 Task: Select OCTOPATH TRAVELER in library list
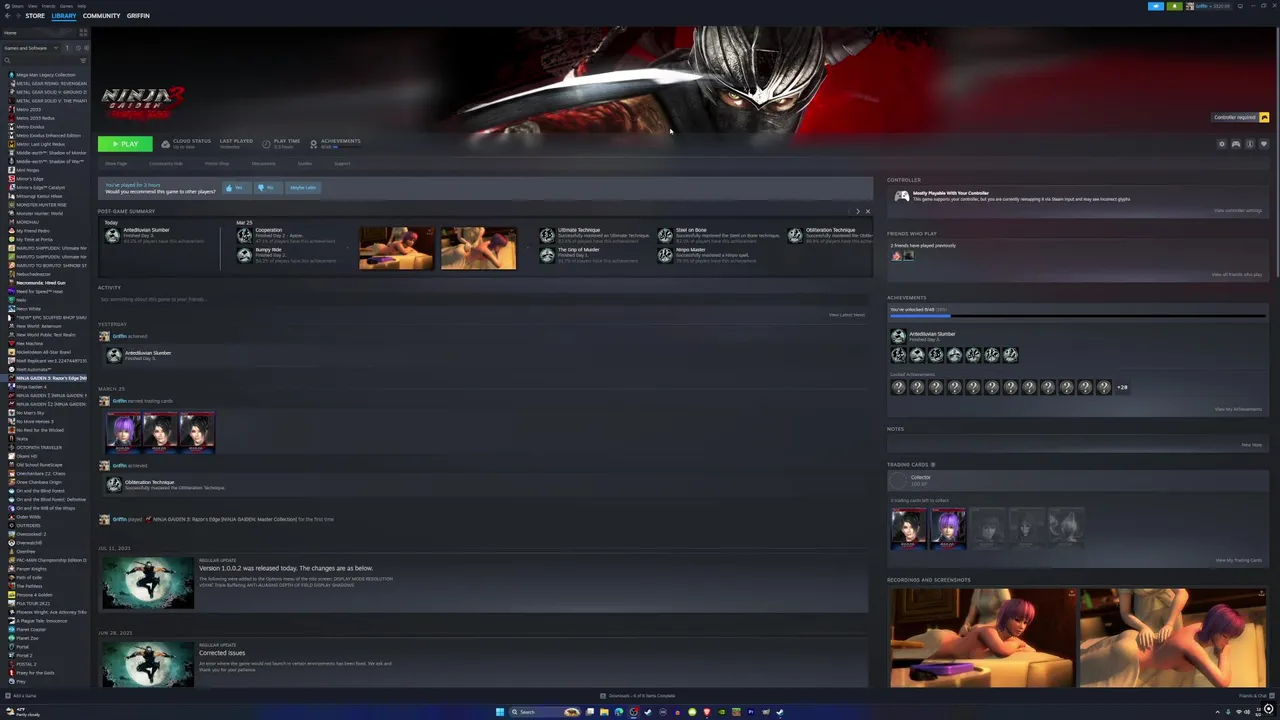click(38, 448)
